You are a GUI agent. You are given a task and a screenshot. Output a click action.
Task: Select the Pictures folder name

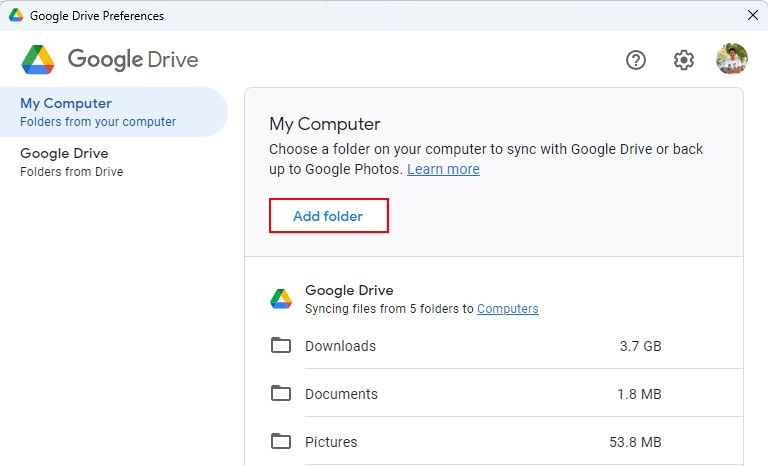[x=331, y=442]
